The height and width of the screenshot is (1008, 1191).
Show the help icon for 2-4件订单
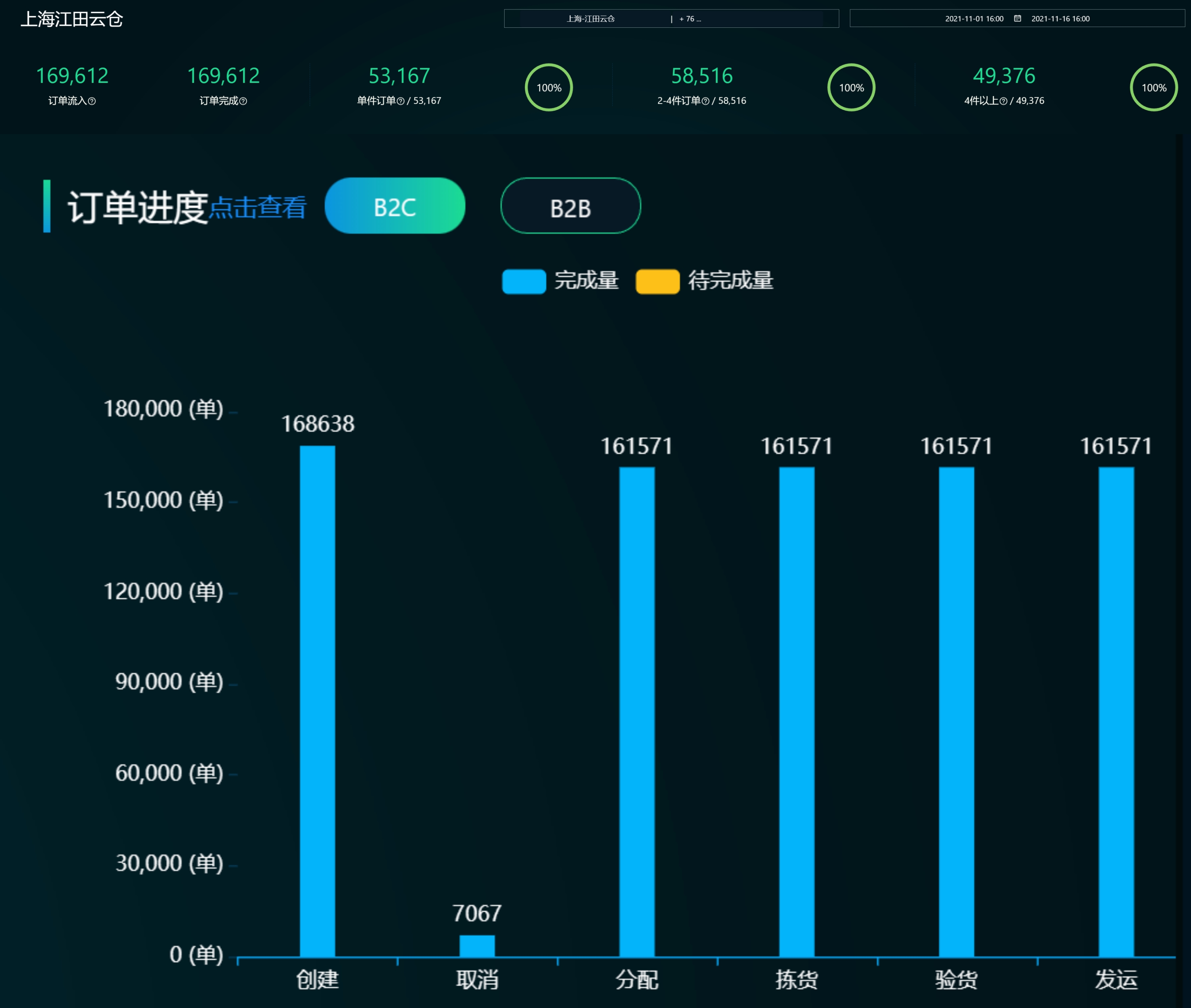[705, 101]
